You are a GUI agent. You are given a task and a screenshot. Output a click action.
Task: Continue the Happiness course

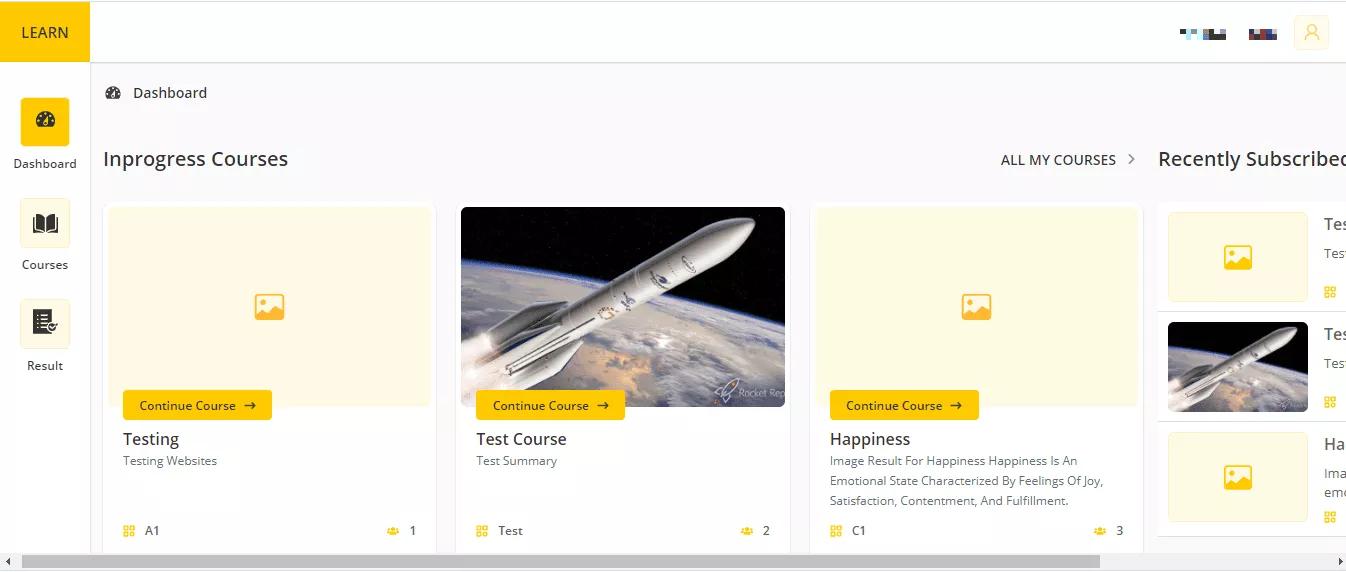click(904, 405)
